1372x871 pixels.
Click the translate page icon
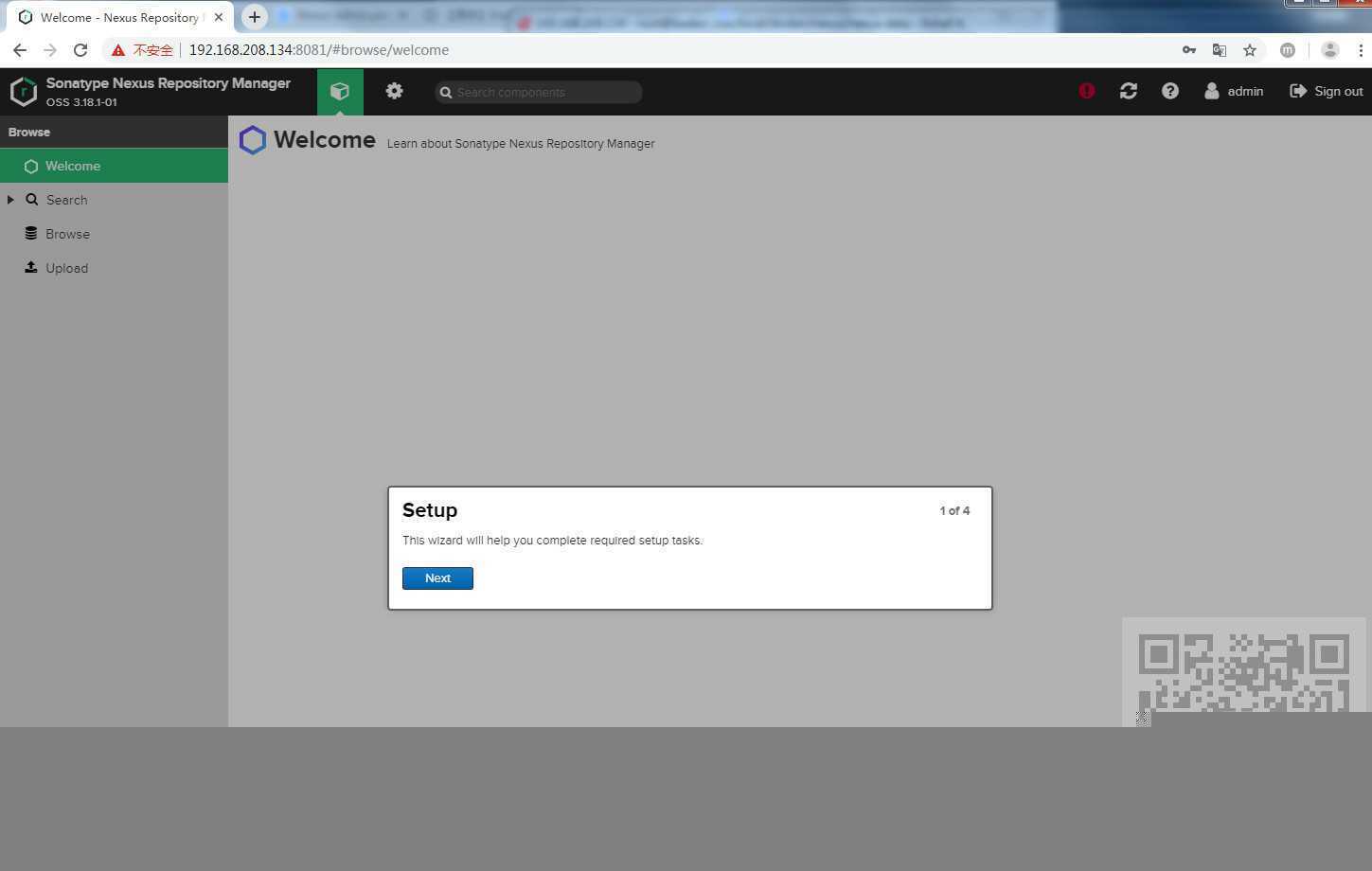pyautogui.click(x=1220, y=50)
